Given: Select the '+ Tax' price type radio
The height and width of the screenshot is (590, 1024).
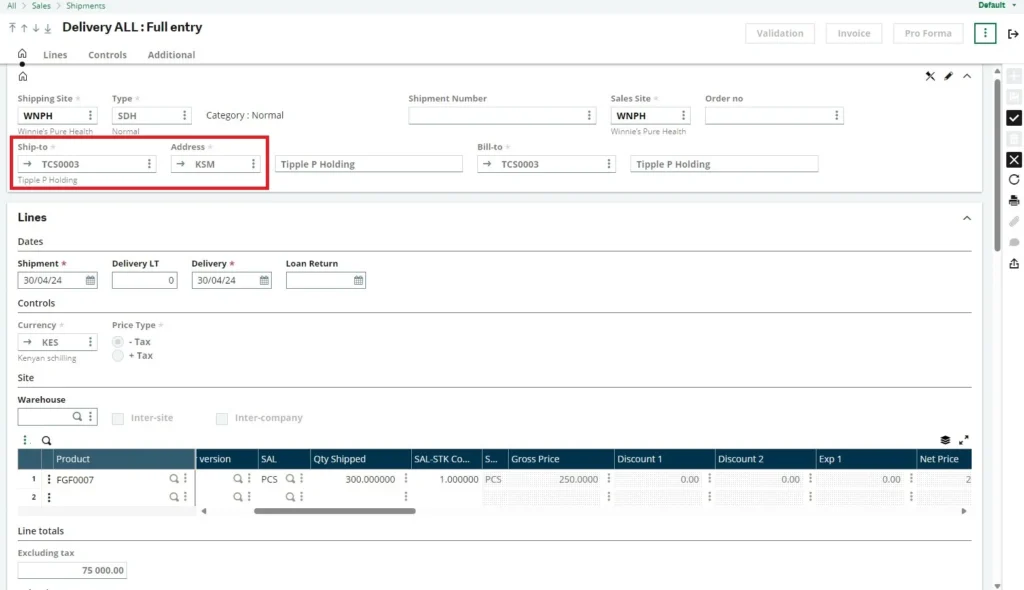Looking at the screenshot, I should (118, 356).
